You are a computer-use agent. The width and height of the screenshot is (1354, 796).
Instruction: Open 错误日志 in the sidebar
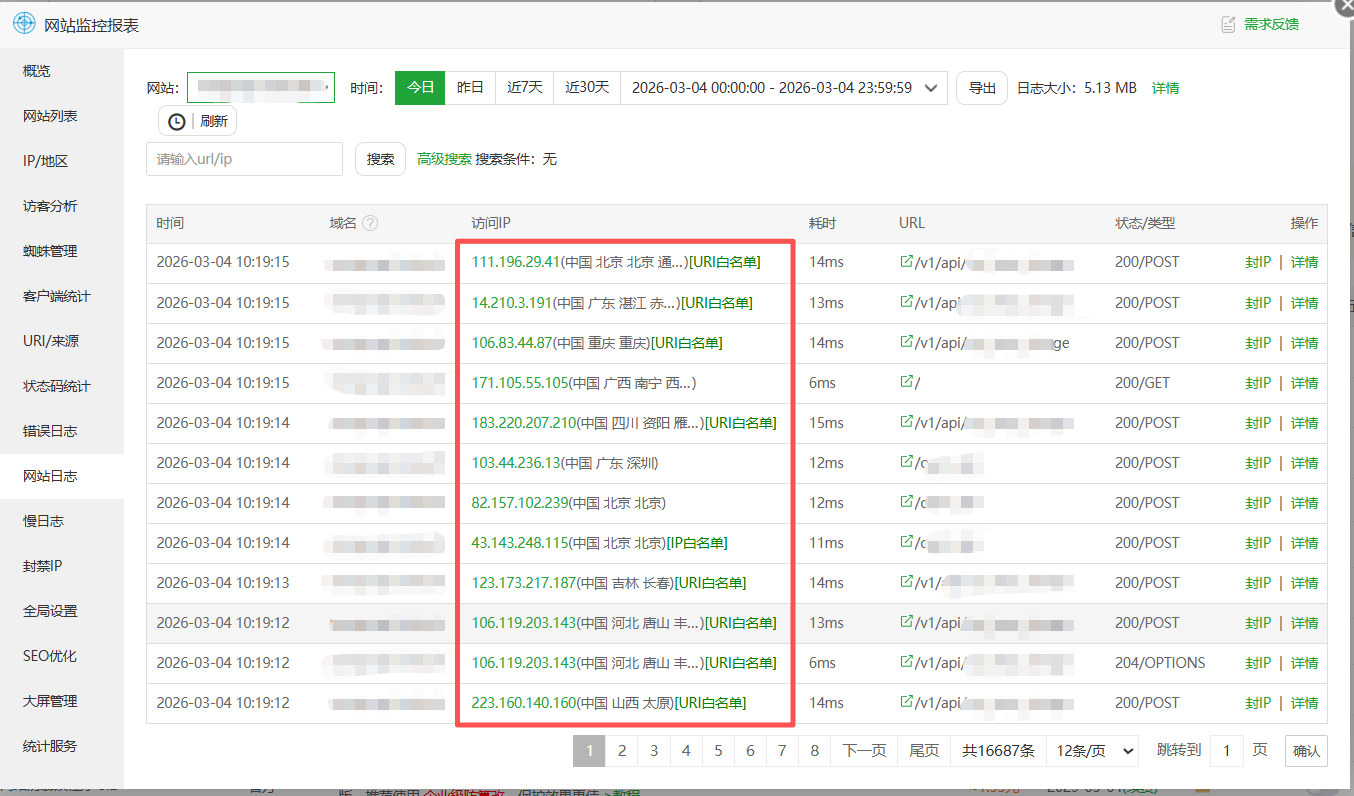click(x=50, y=431)
